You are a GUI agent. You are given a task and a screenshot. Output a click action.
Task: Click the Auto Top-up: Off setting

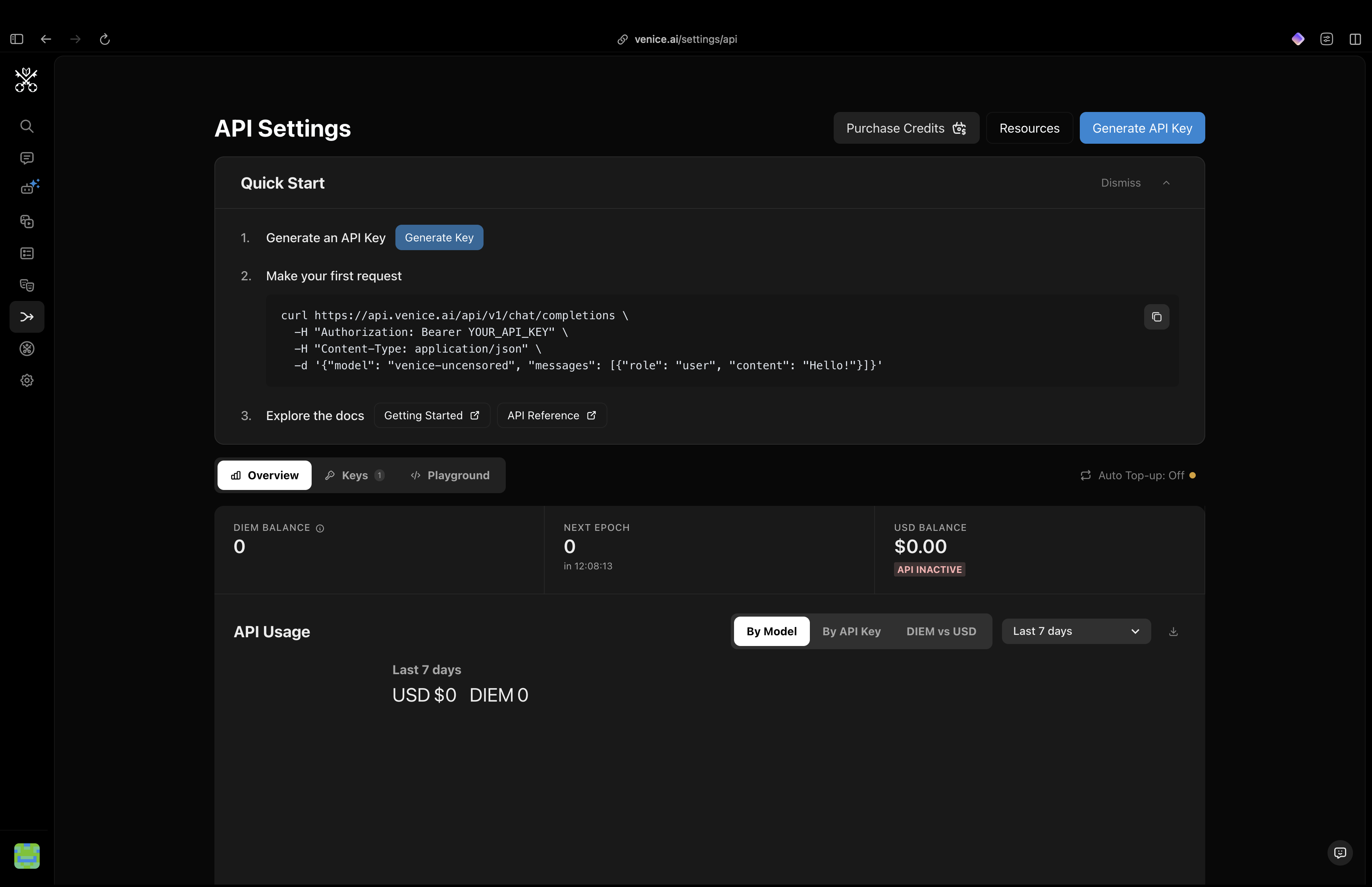pos(1138,475)
